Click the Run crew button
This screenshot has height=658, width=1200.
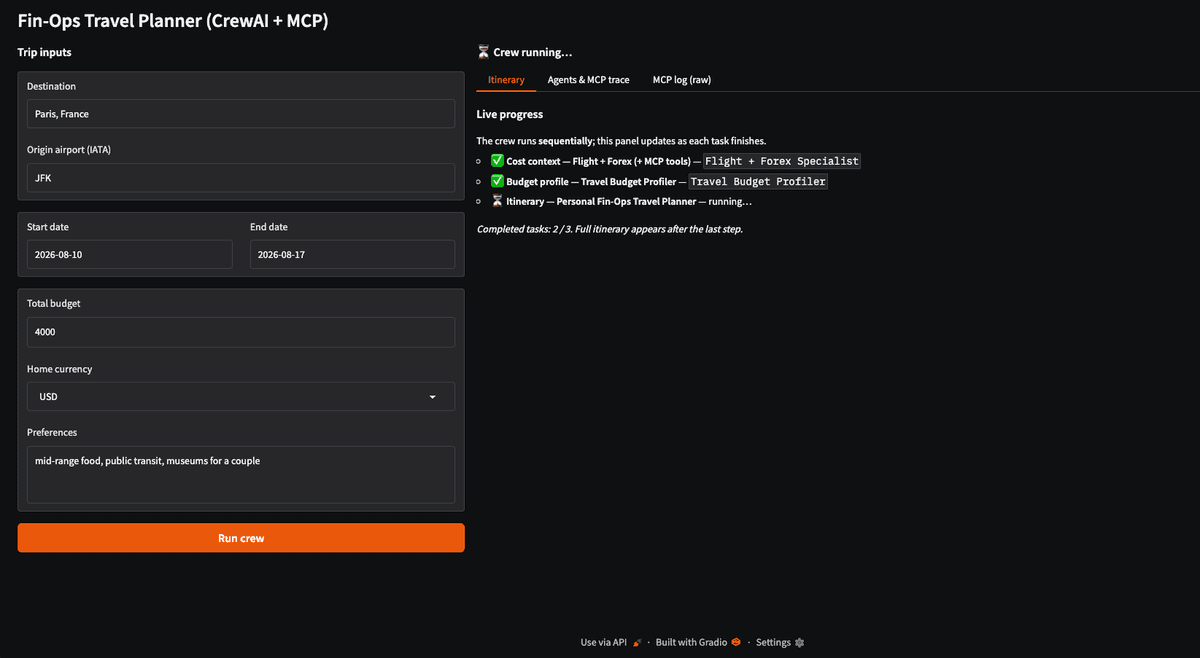click(241, 538)
